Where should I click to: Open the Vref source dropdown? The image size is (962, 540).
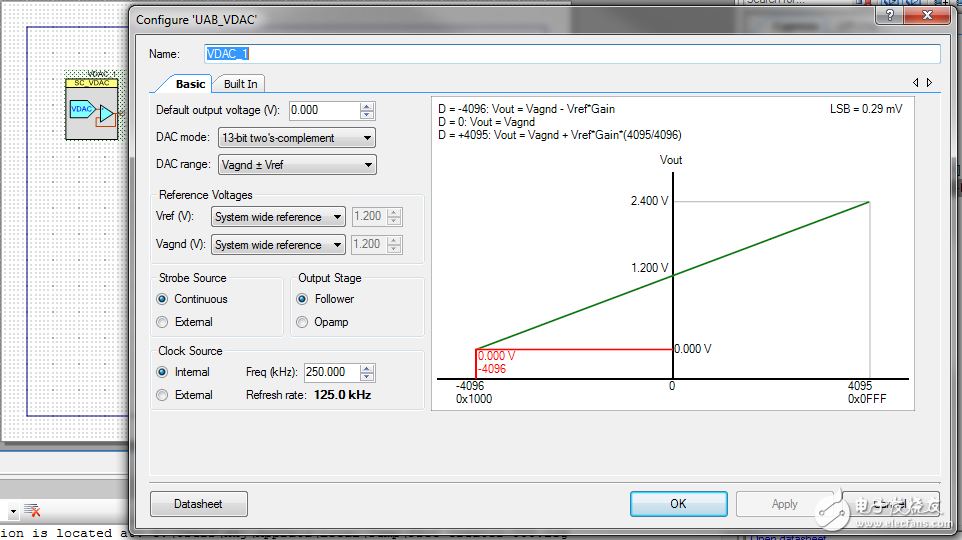[x=278, y=217]
